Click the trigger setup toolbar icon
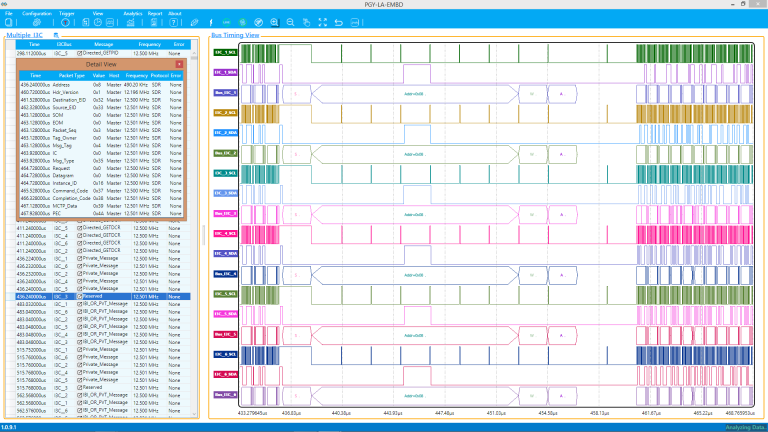Image resolution: width=768 pixels, height=432 pixels. coord(65,23)
